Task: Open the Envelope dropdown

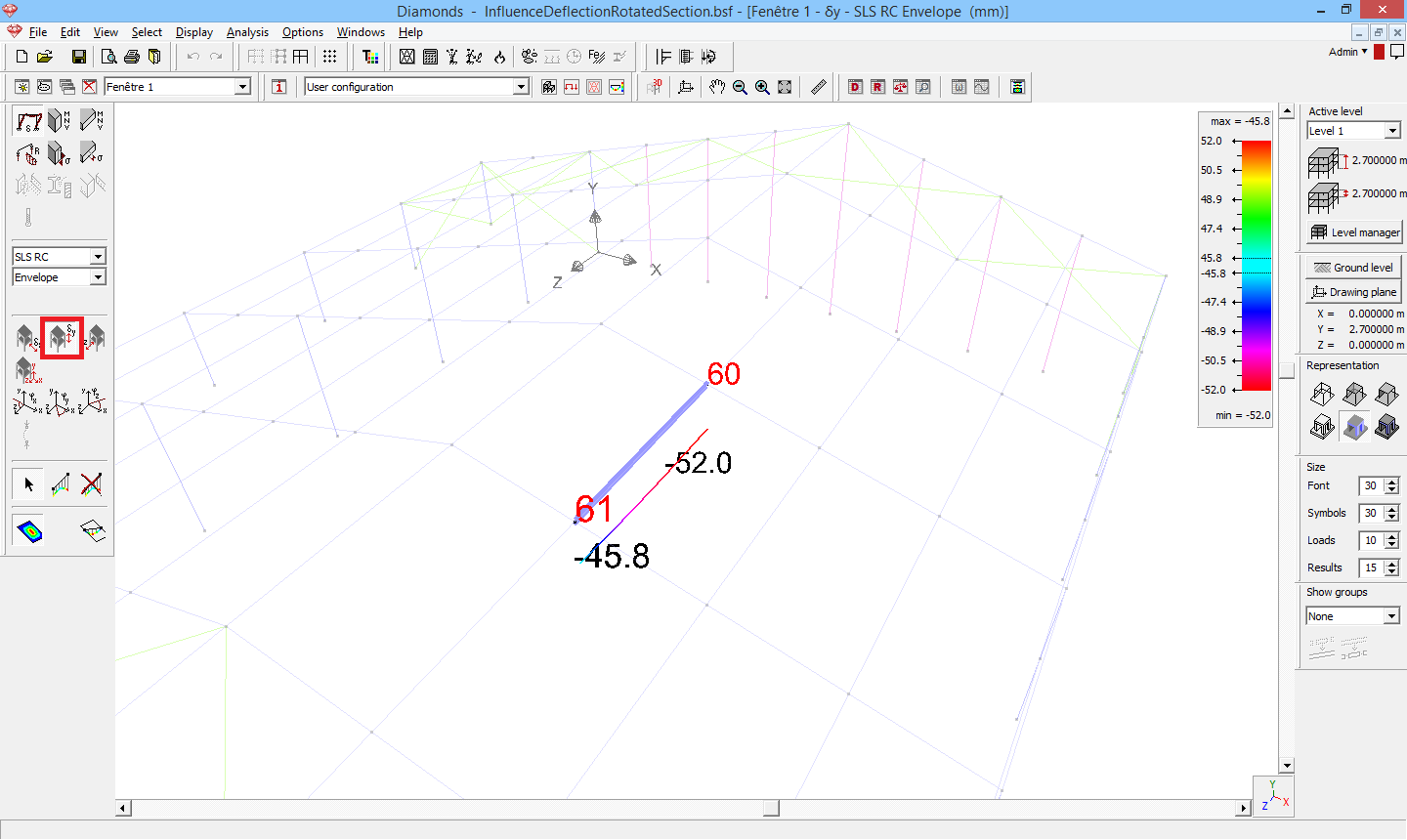Action: 98,277
